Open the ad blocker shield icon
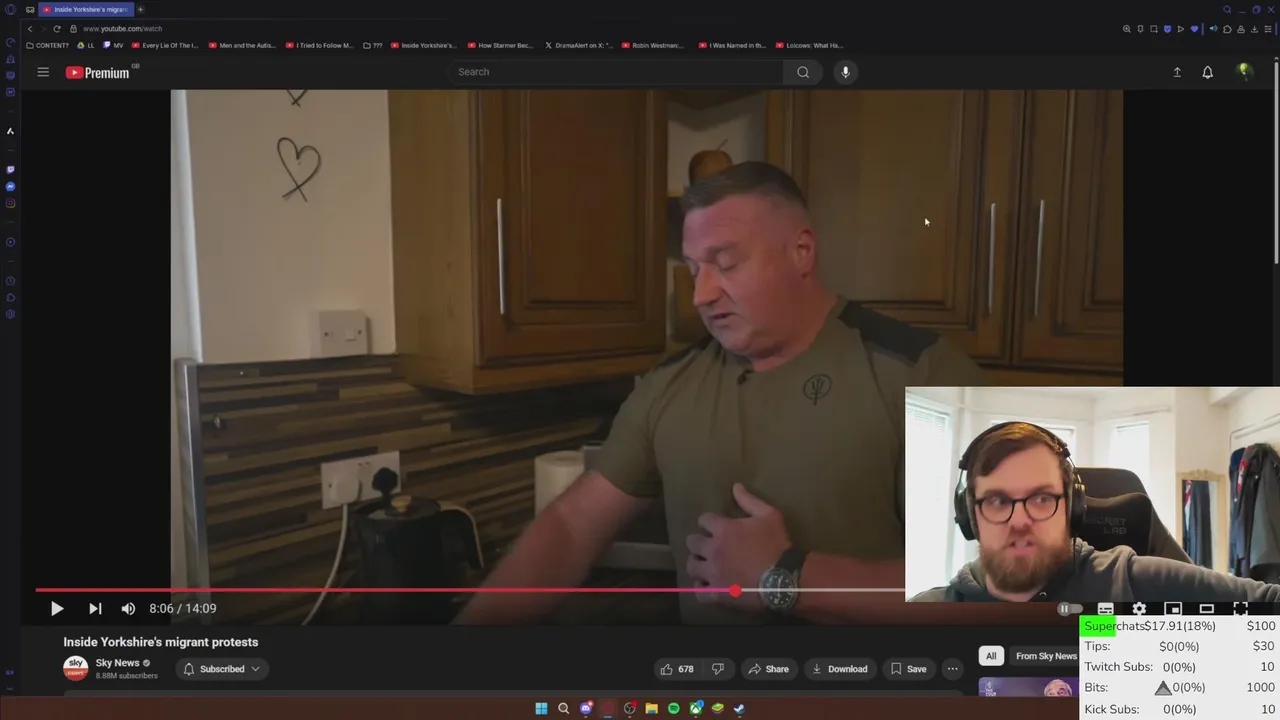This screenshot has width=1280, height=720. pyautogui.click(x=1167, y=29)
